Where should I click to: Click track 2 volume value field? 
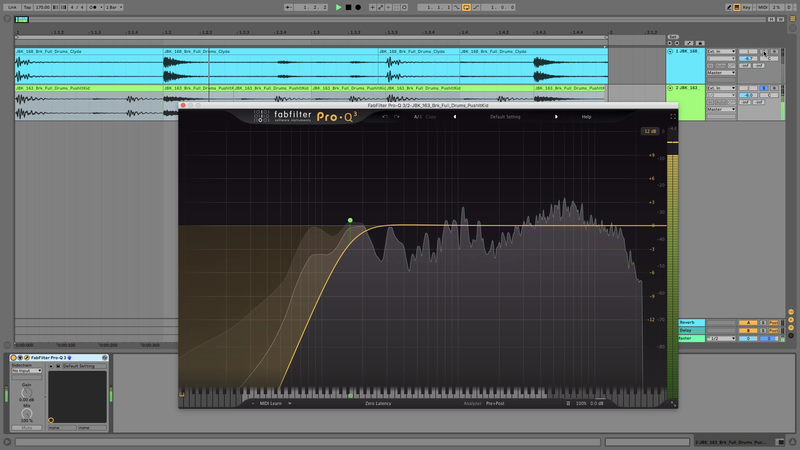(748, 95)
